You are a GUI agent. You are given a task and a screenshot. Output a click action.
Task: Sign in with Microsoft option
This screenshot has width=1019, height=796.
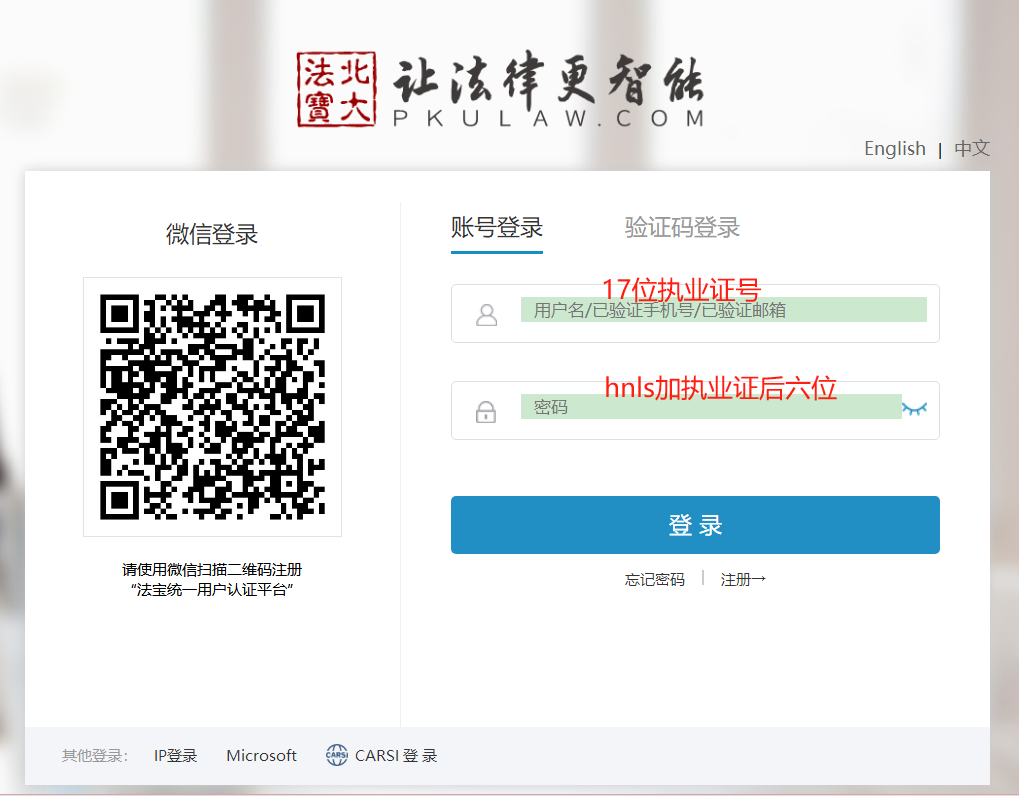point(262,756)
